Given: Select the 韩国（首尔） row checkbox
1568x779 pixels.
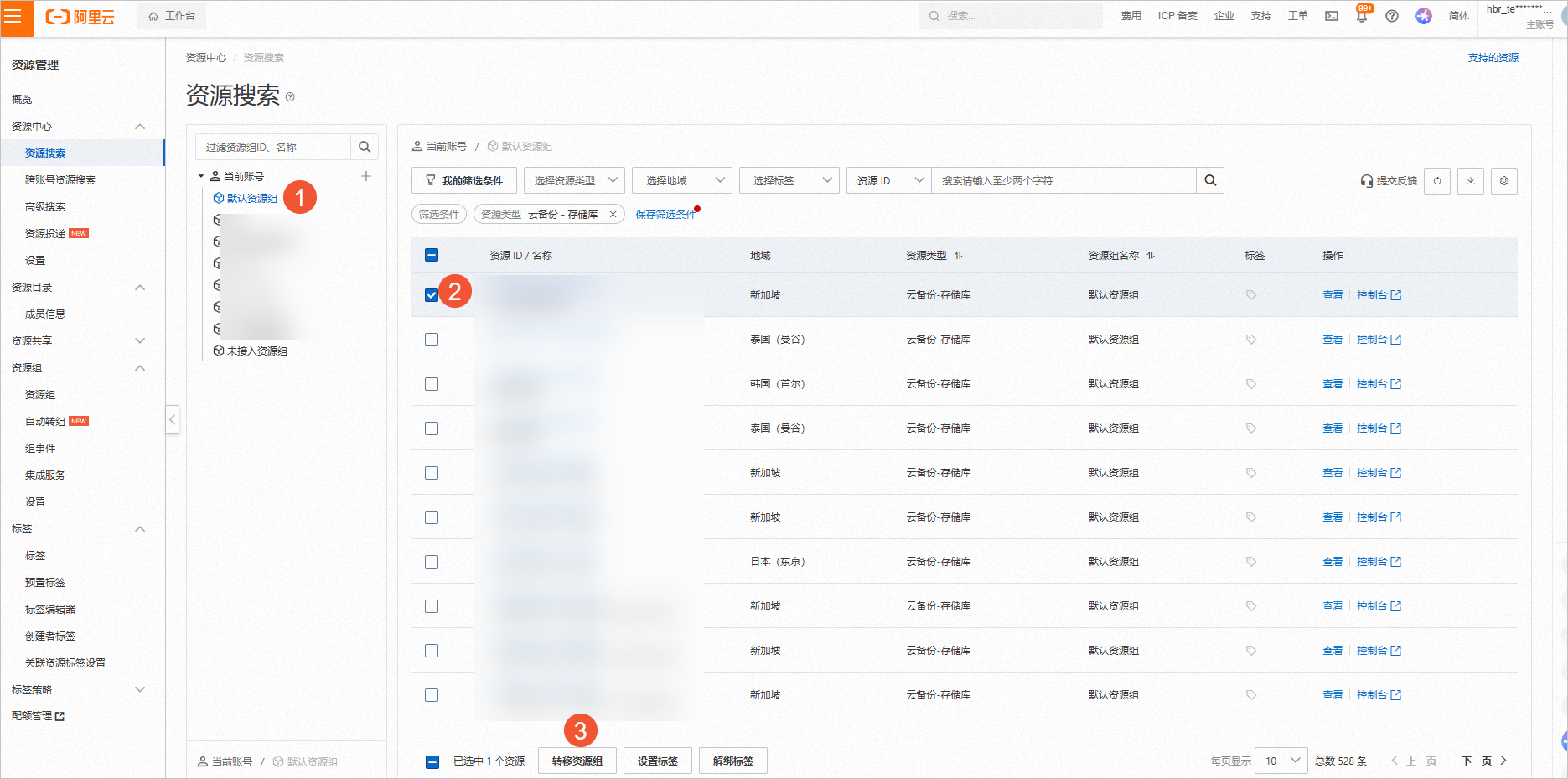Looking at the screenshot, I should [432, 384].
